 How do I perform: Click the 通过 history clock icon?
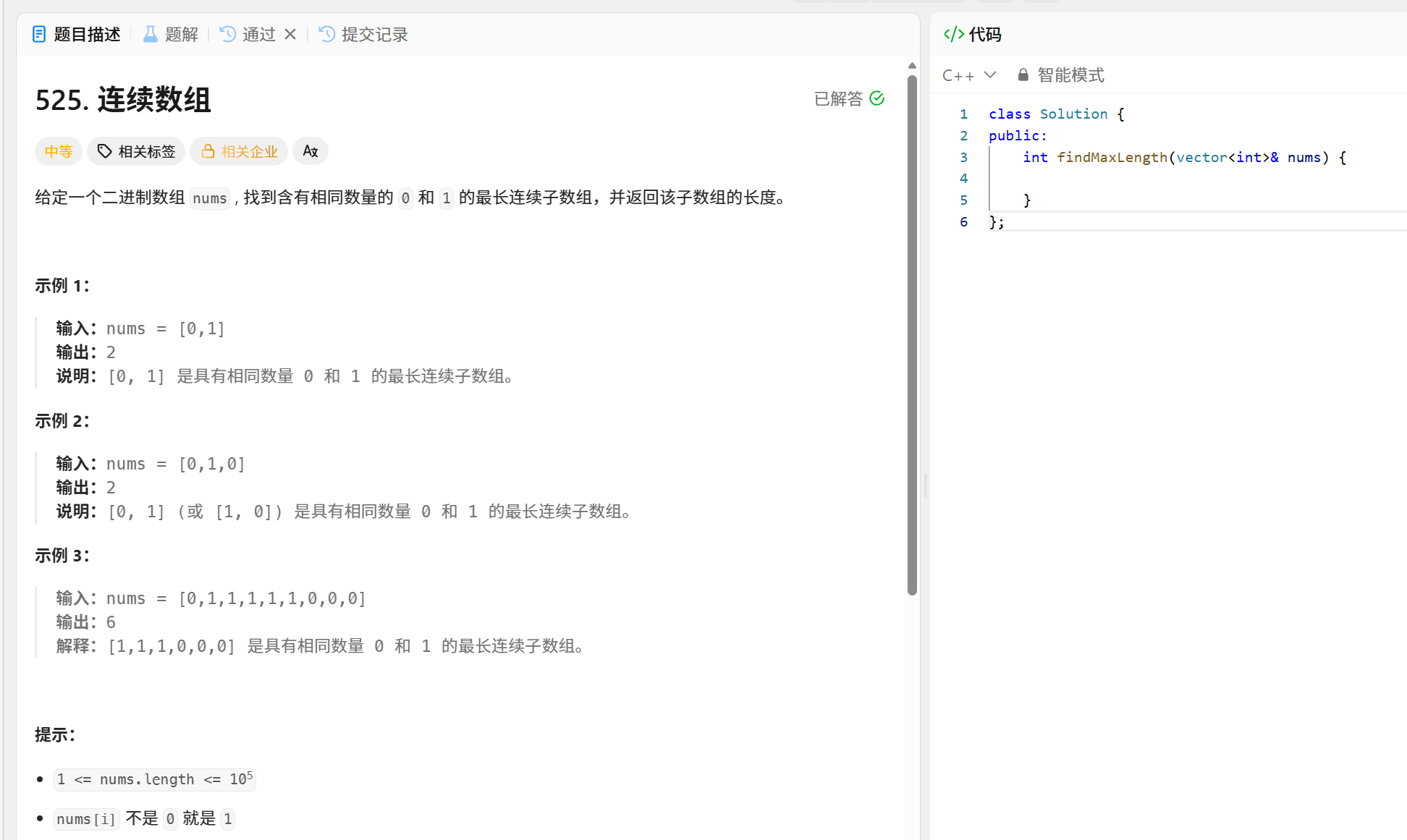point(228,35)
